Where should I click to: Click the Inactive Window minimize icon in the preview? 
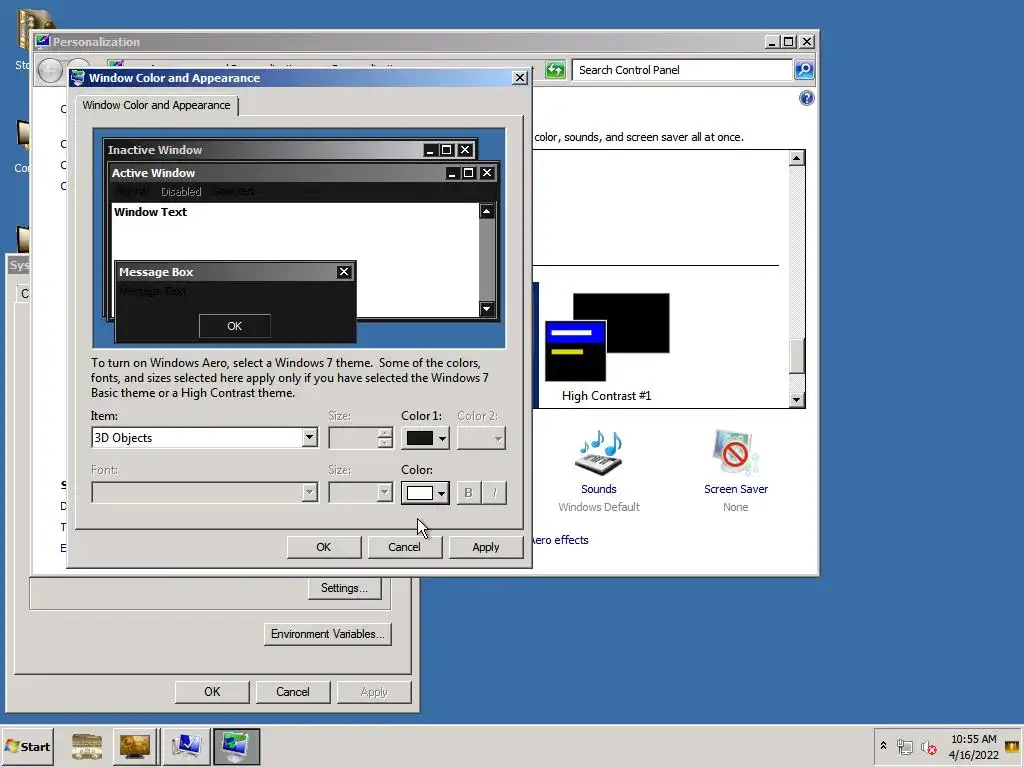click(x=430, y=150)
